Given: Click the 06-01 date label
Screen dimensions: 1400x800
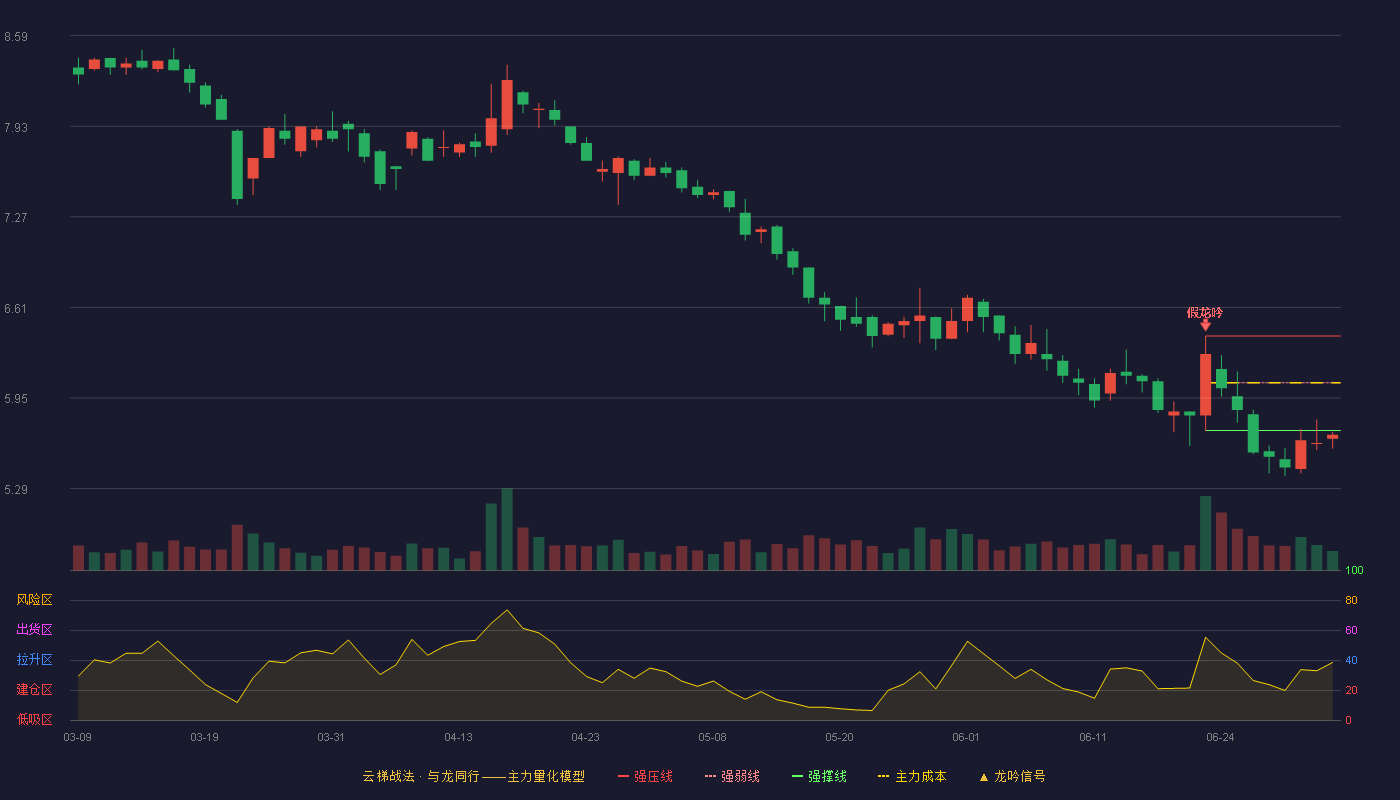Looking at the screenshot, I should pos(966,737).
